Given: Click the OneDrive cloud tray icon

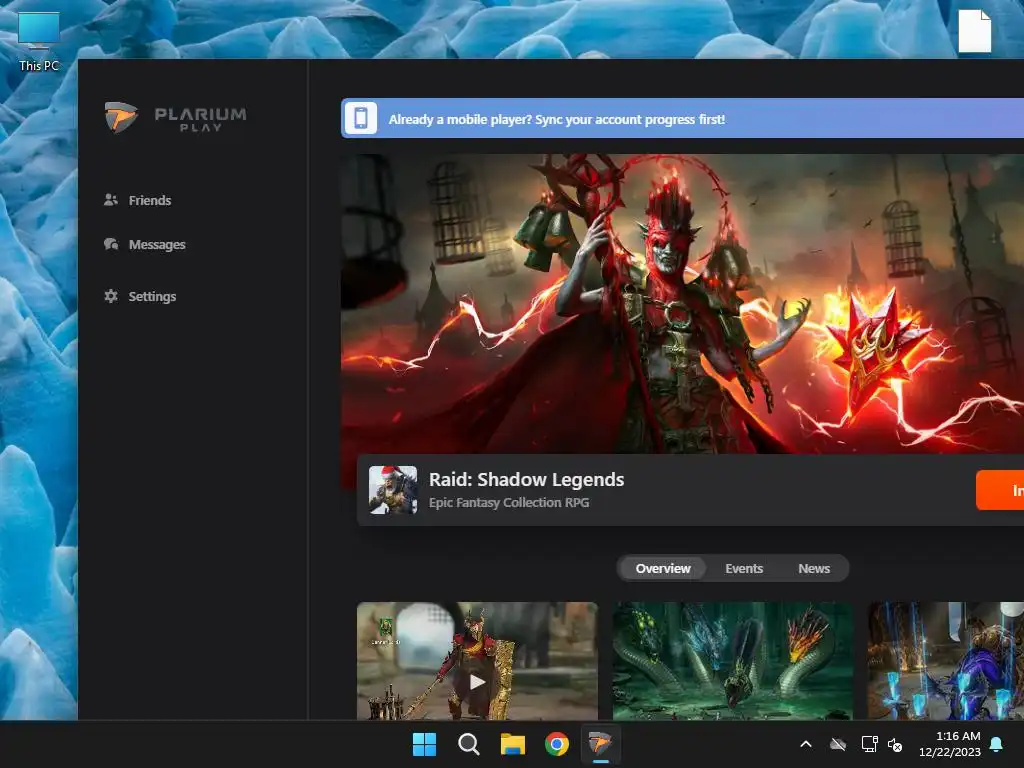Looking at the screenshot, I should [838, 744].
